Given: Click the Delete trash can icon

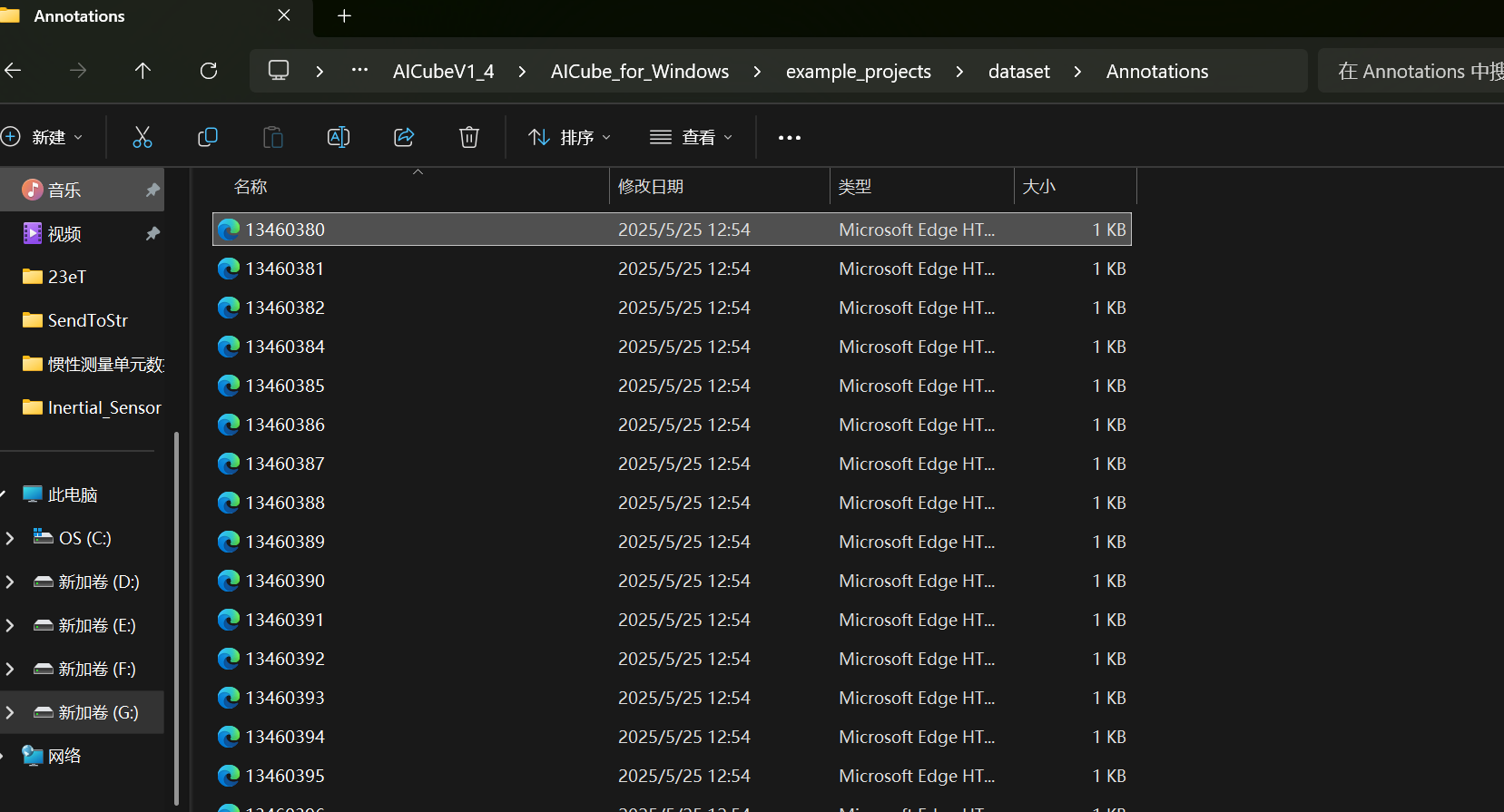Looking at the screenshot, I should pos(469,137).
